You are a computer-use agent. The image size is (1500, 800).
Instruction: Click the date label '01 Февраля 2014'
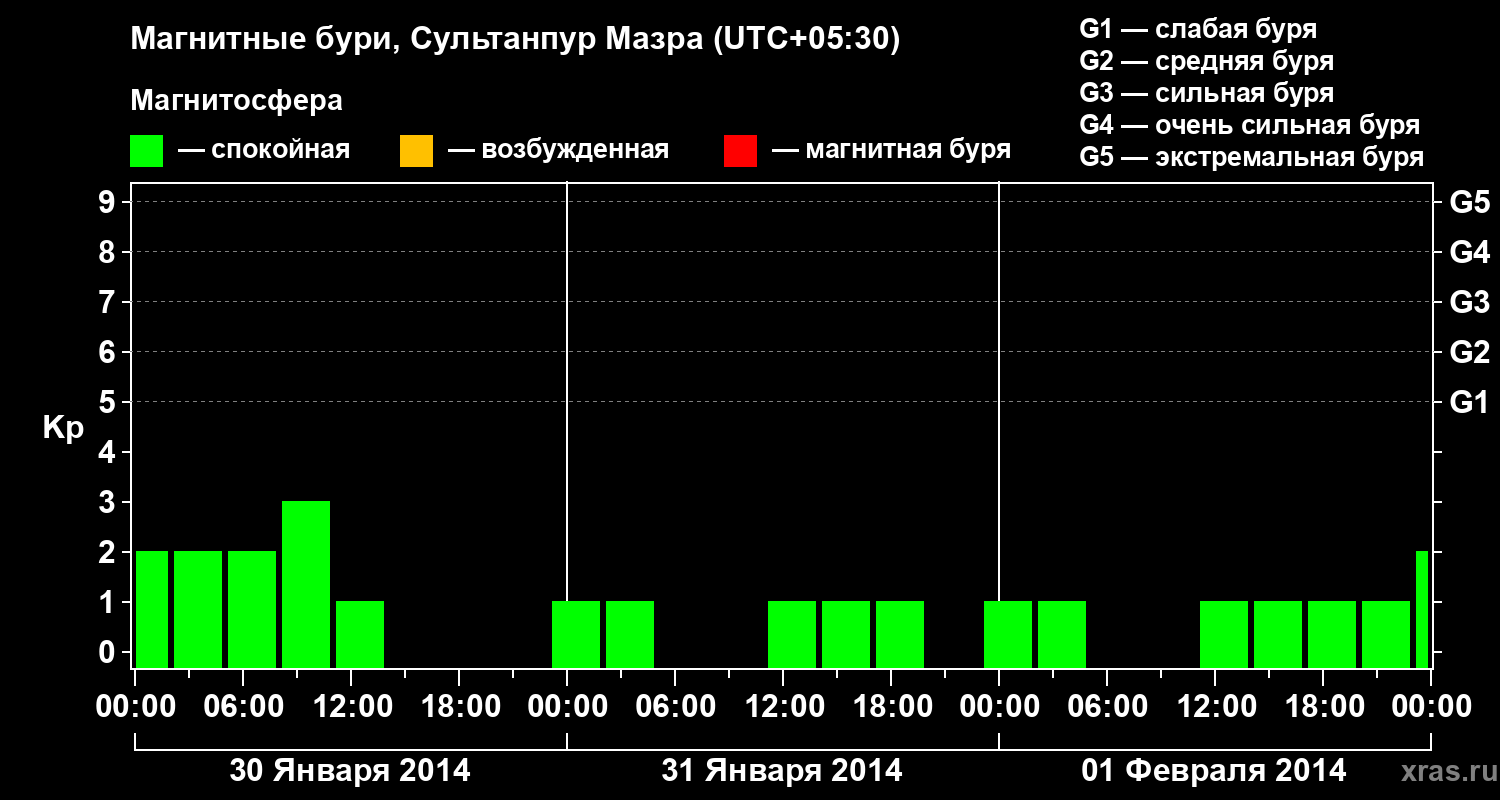pos(1214,771)
